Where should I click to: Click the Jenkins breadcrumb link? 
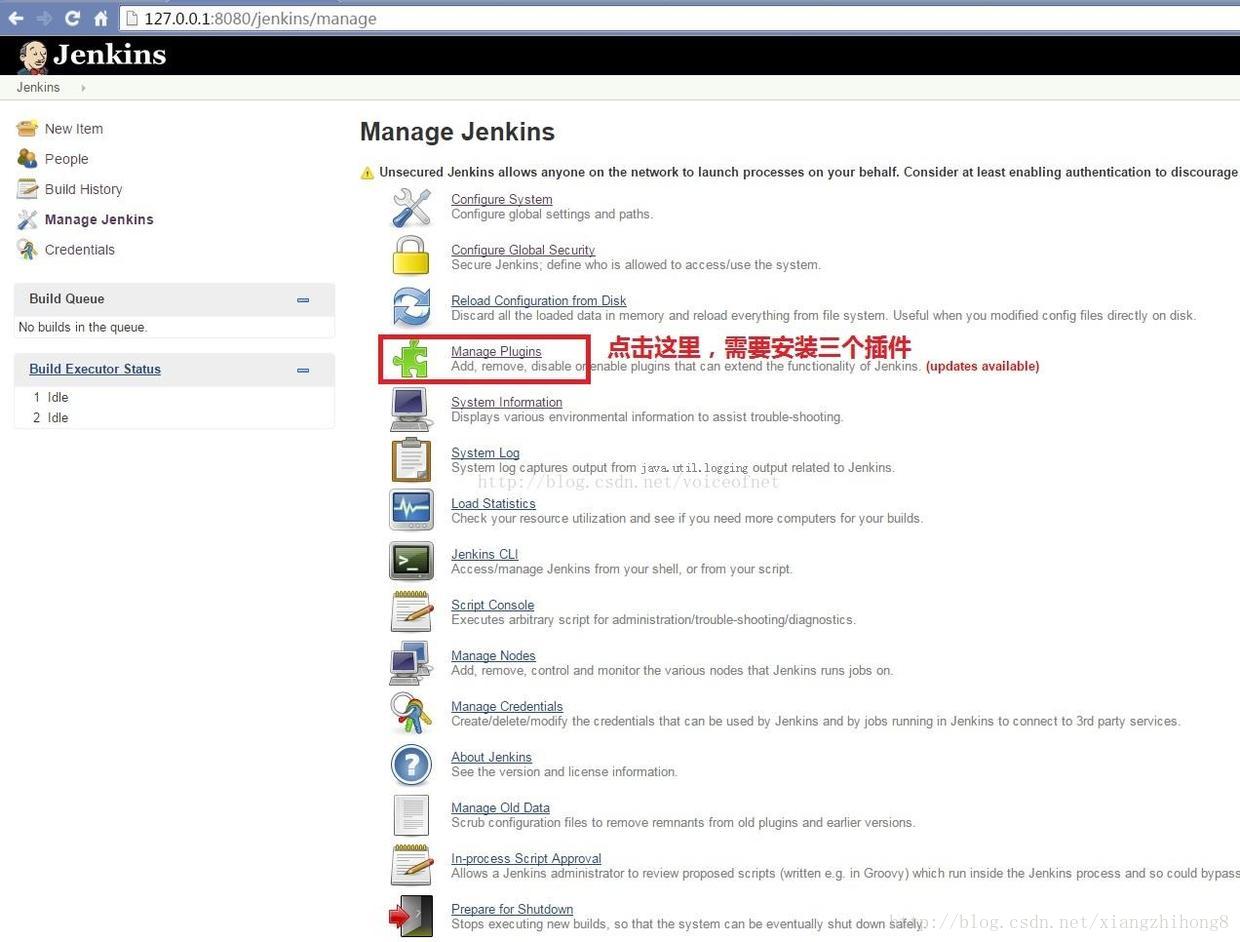pos(38,87)
